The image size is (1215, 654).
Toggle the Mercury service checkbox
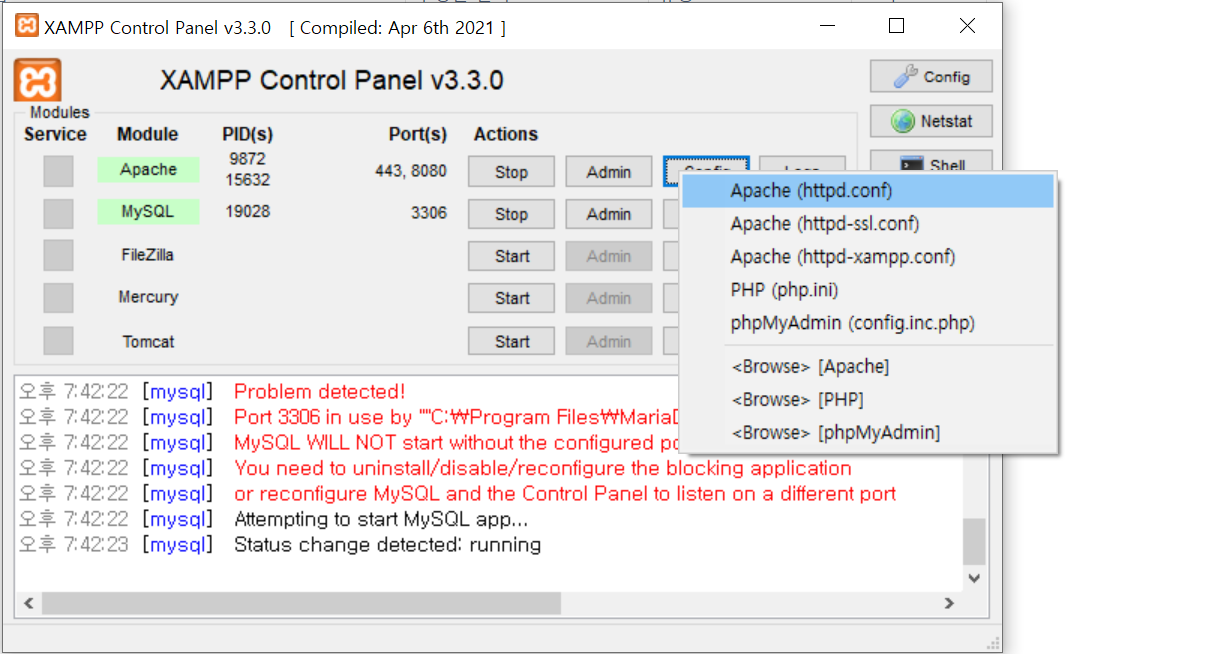tap(58, 297)
